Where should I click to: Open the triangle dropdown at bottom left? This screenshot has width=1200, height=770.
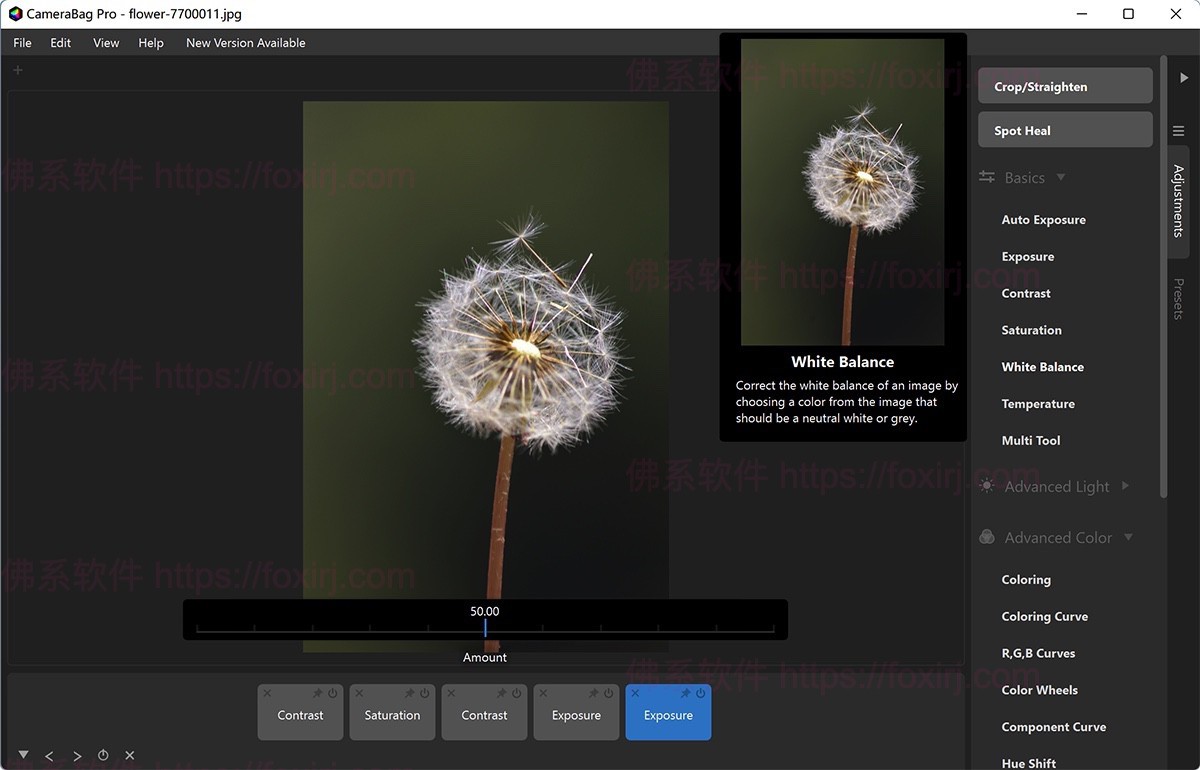[22, 756]
